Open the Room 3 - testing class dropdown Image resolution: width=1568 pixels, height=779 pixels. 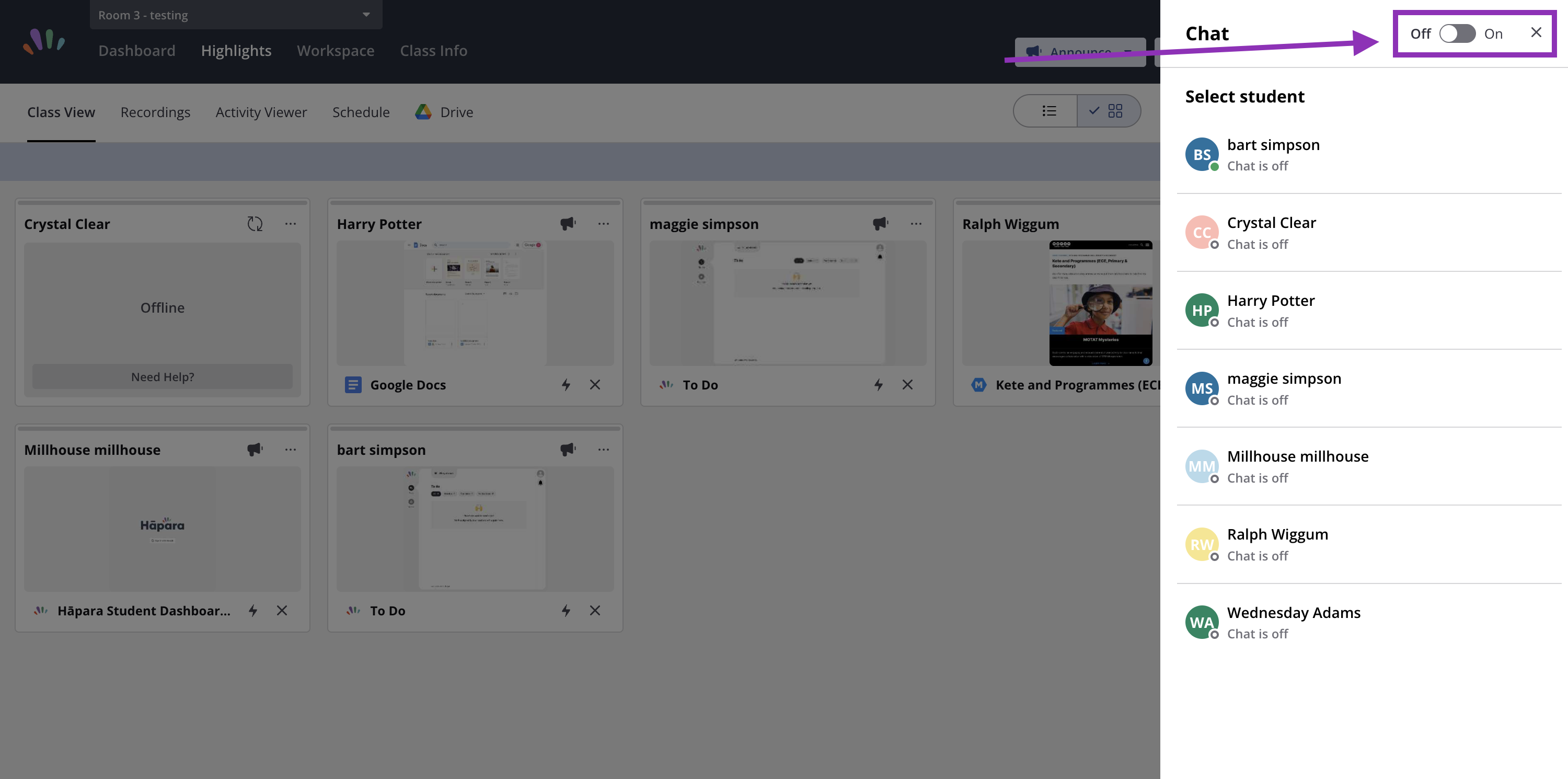point(236,15)
